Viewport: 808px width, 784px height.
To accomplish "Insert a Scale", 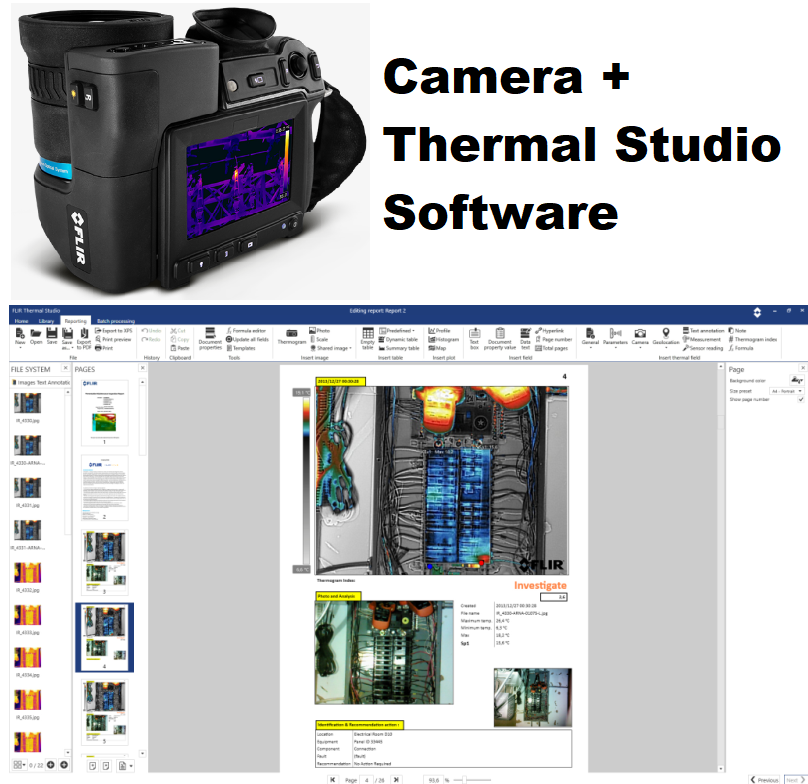I will coord(319,339).
